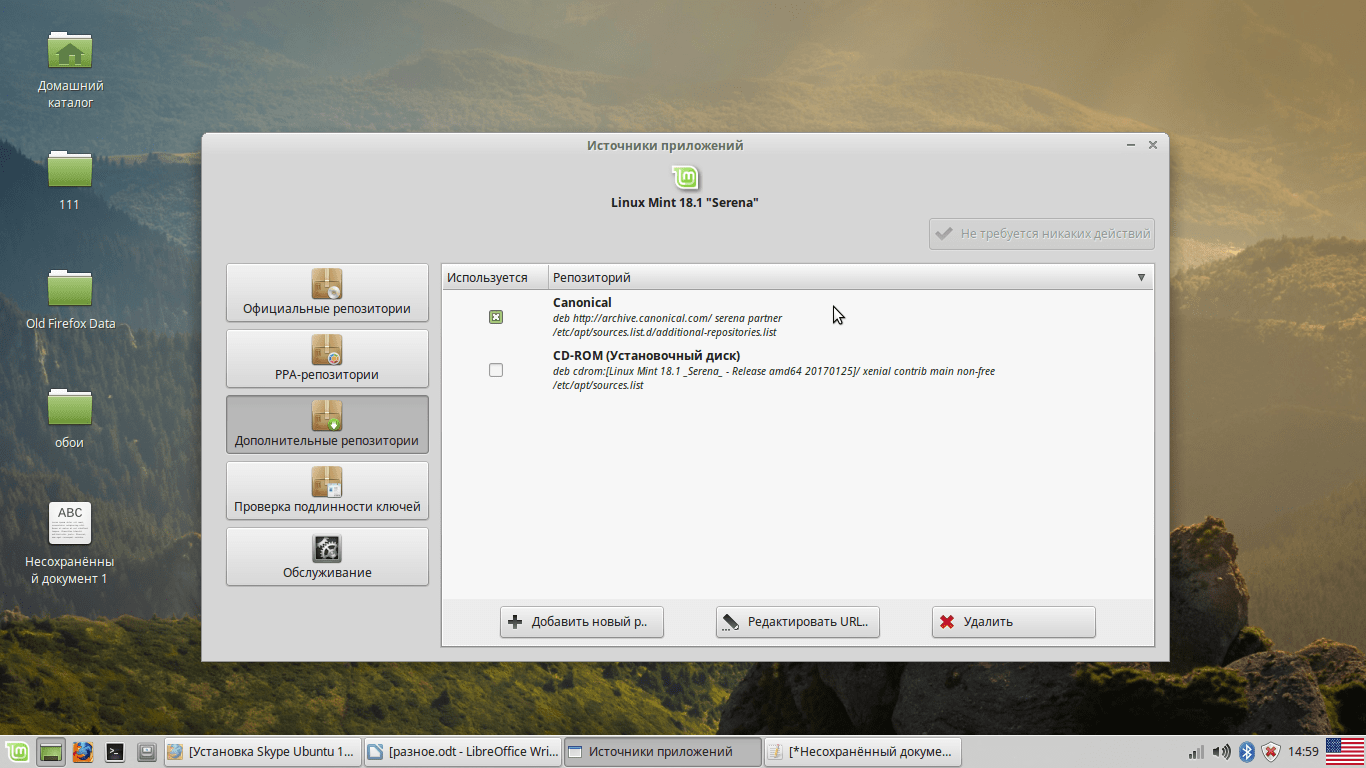Select the Canonical repository row

pyautogui.click(x=800, y=317)
